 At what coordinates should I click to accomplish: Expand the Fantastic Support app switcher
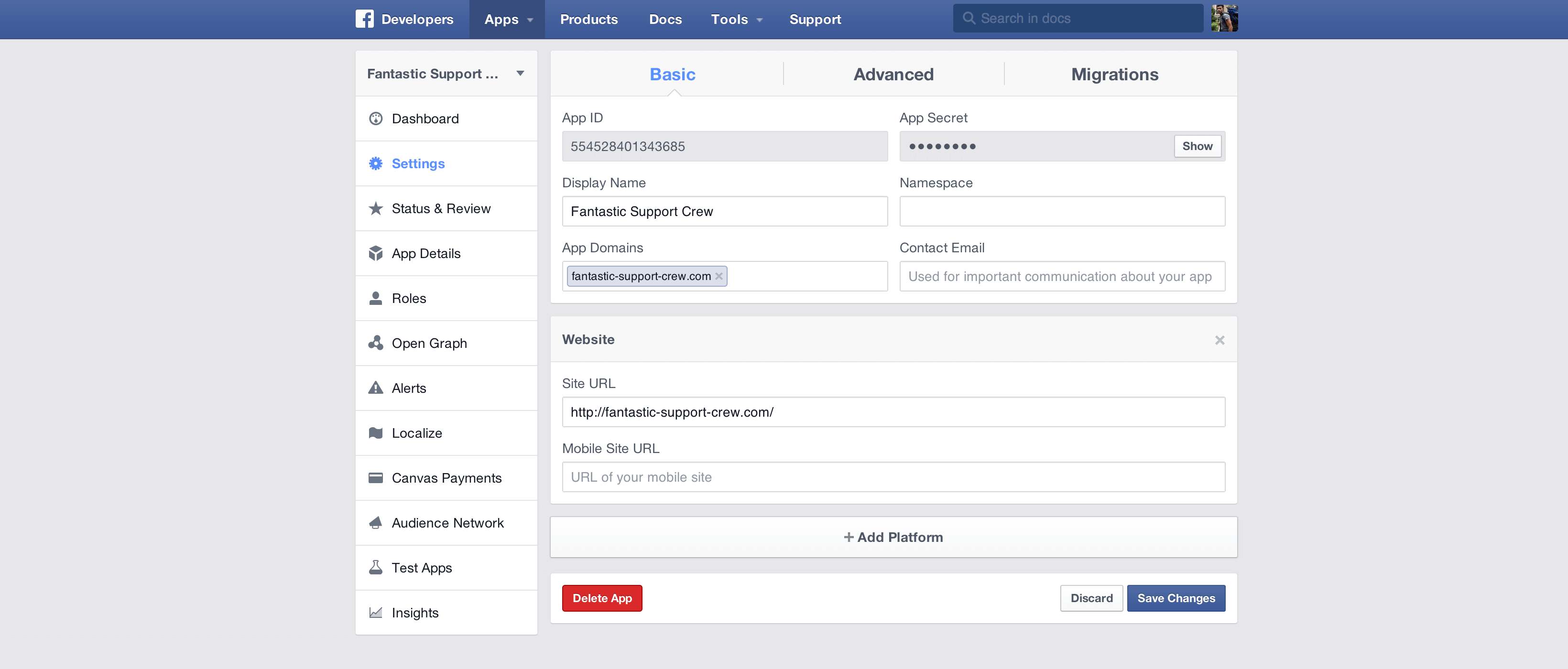tap(446, 74)
